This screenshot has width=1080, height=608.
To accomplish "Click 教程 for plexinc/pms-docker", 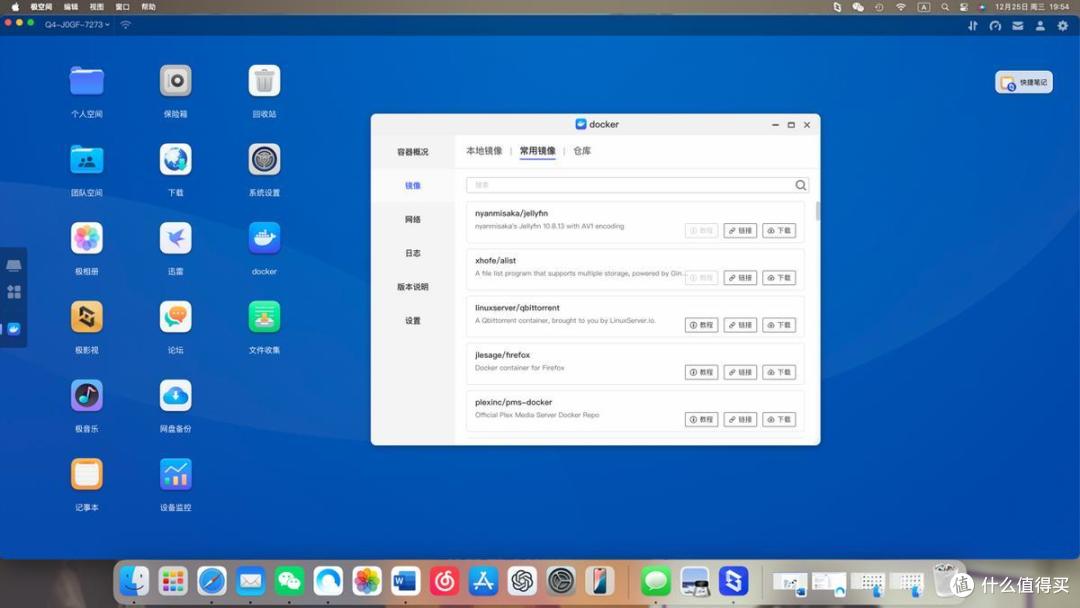I will click(x=701, y=419).
